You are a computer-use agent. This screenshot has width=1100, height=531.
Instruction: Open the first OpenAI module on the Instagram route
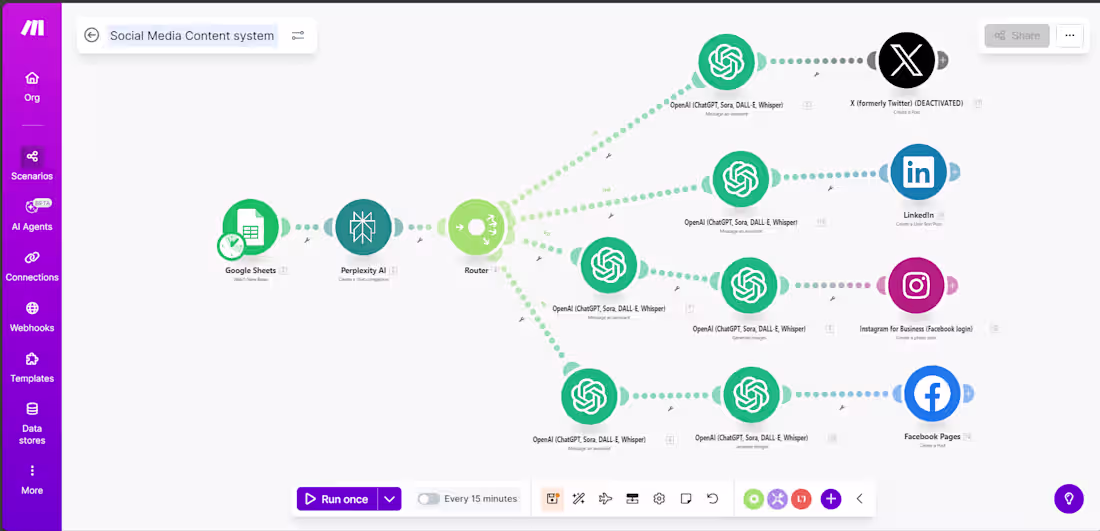(x=609, y=264)
